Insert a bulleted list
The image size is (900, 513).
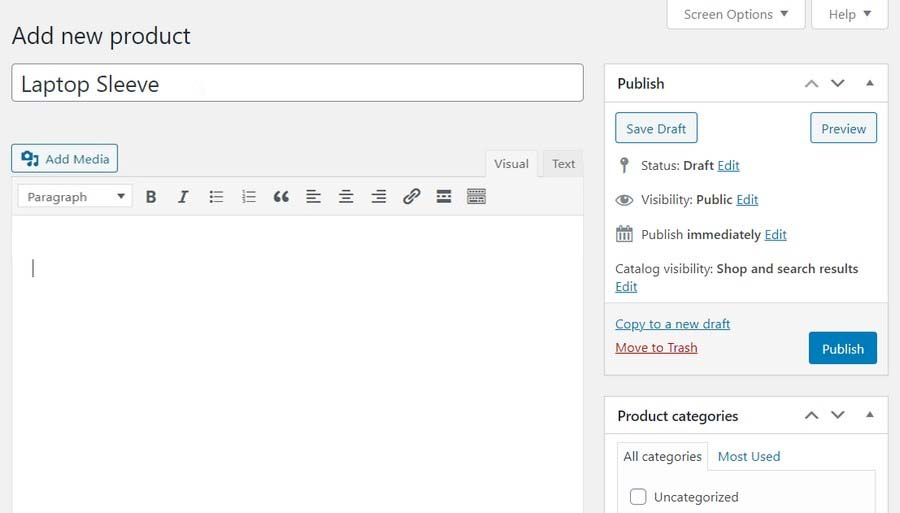point(216,197)
